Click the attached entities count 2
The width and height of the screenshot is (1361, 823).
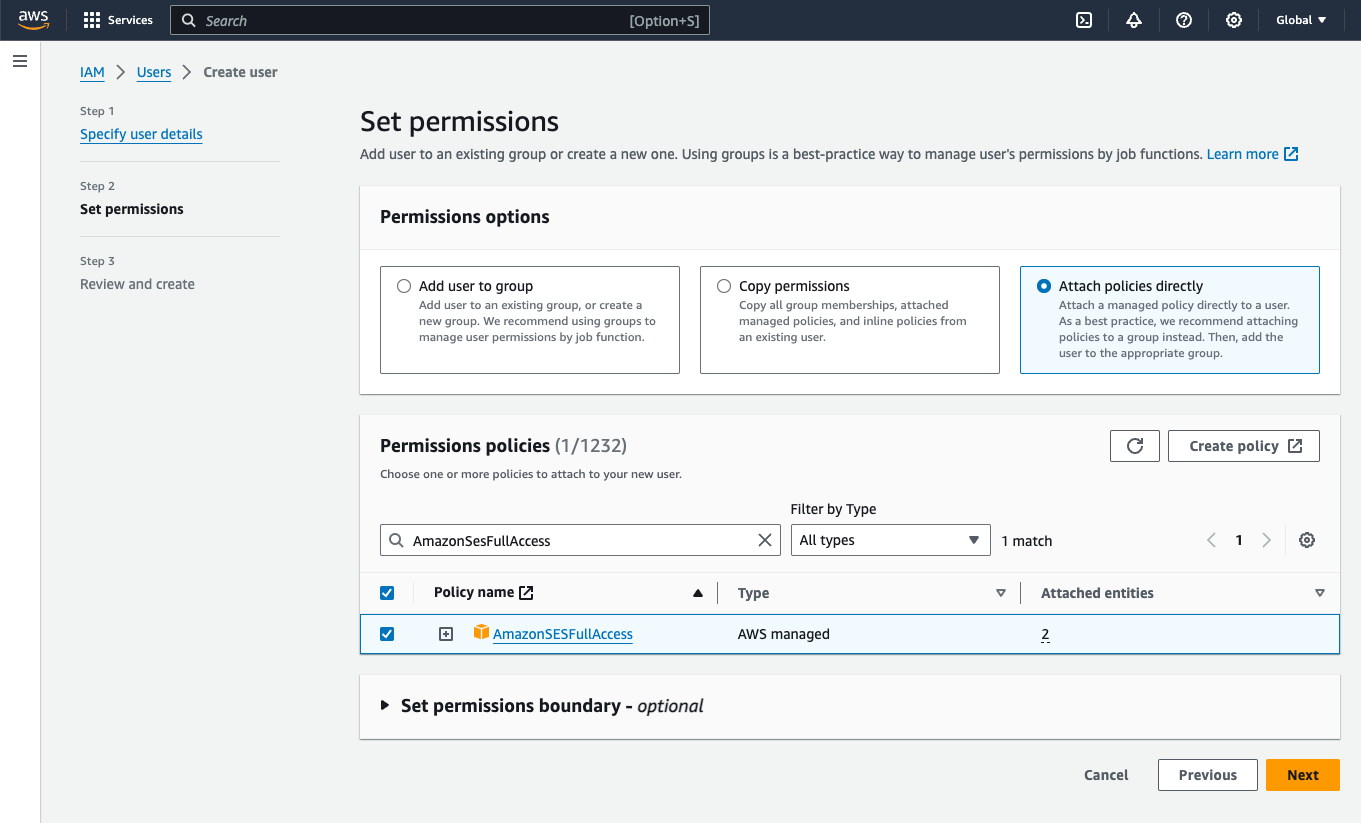click(1045, 634)
